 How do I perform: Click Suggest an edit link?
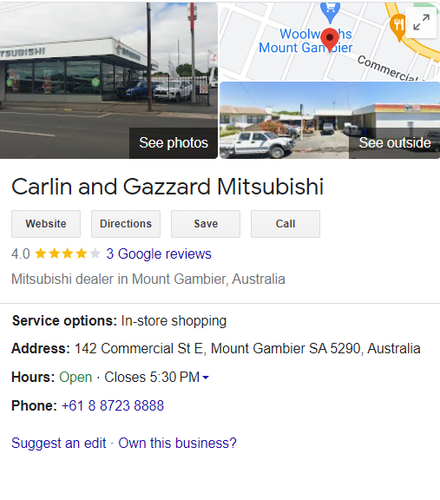(x=59, y=443)
